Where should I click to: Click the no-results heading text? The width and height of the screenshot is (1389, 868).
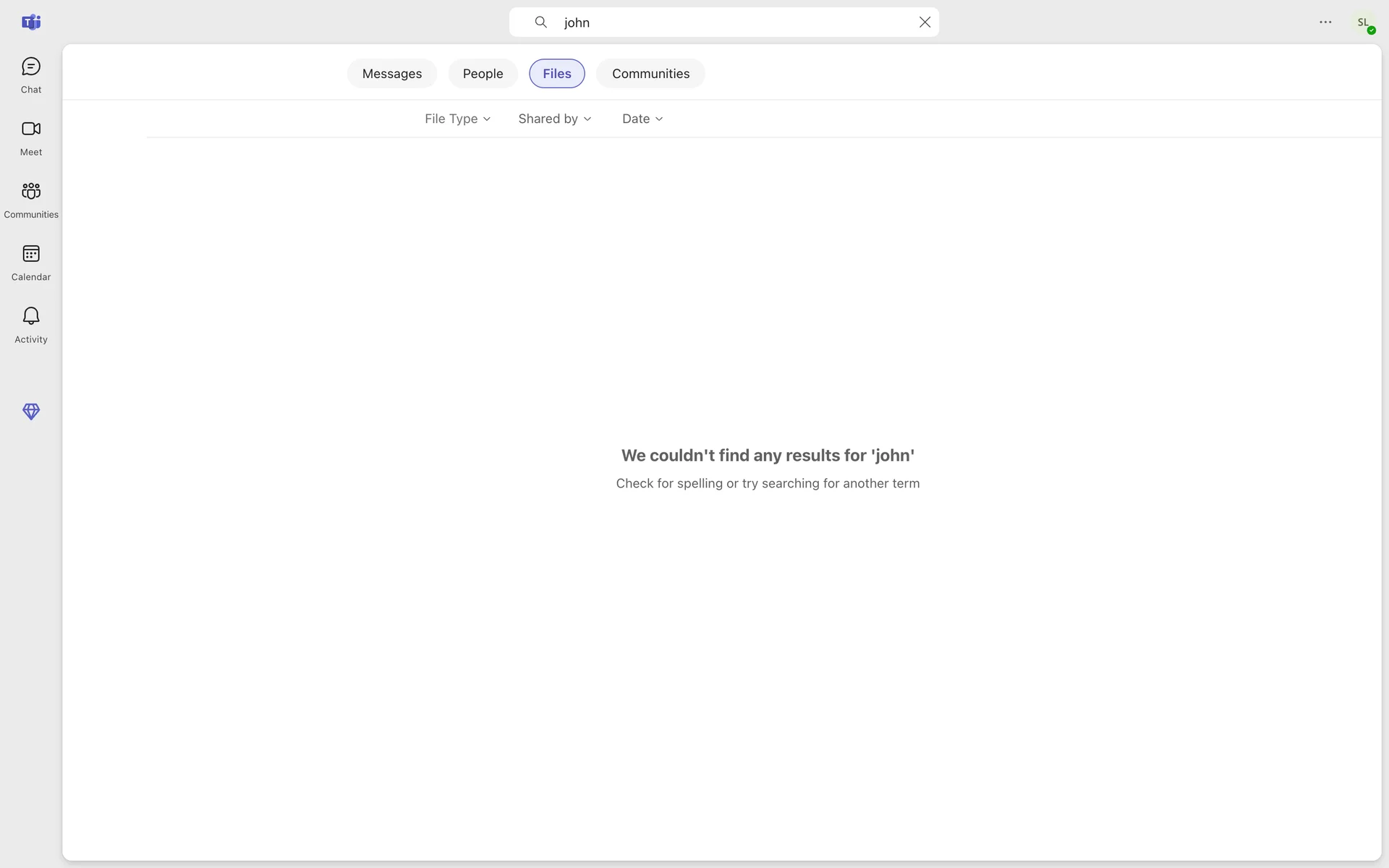[x=768, y=456]
